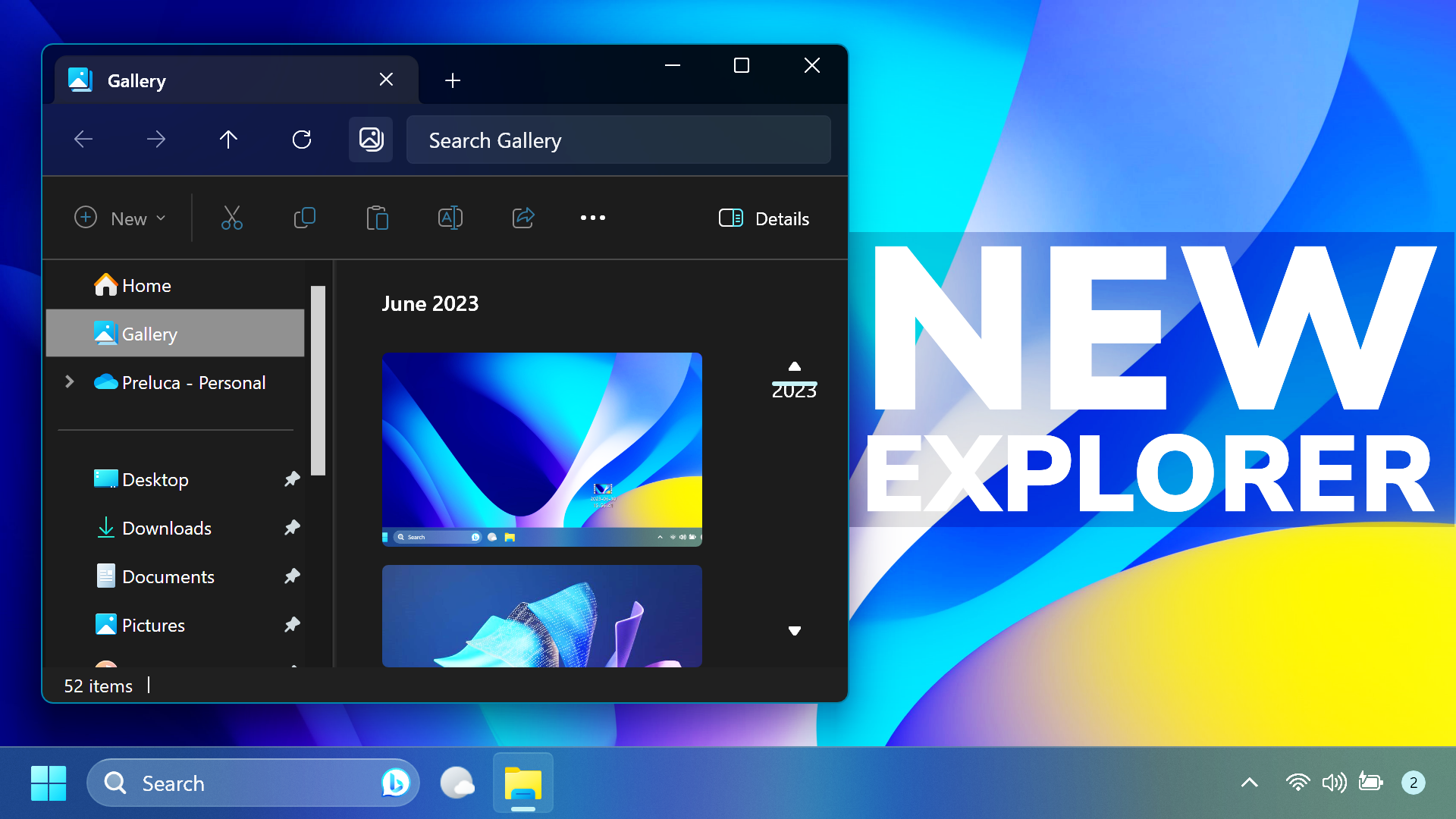1456x819 pixels.
Task: Refresh the Gallery view
Action: (302, 140)
